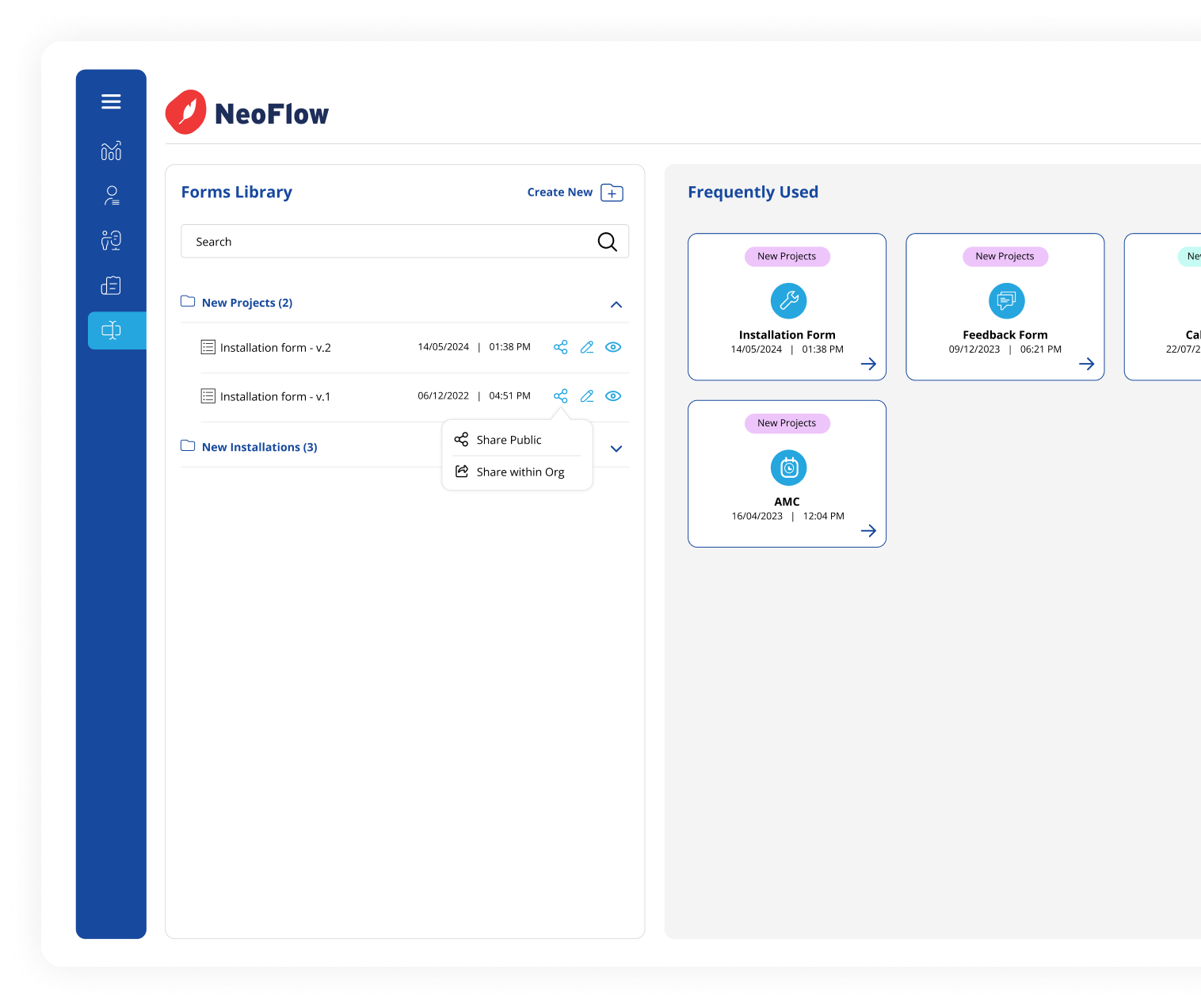Select the analytics dashboard icon in the sidebar
This screenshot has height=1008, width=1201.
tap(111, 151)
